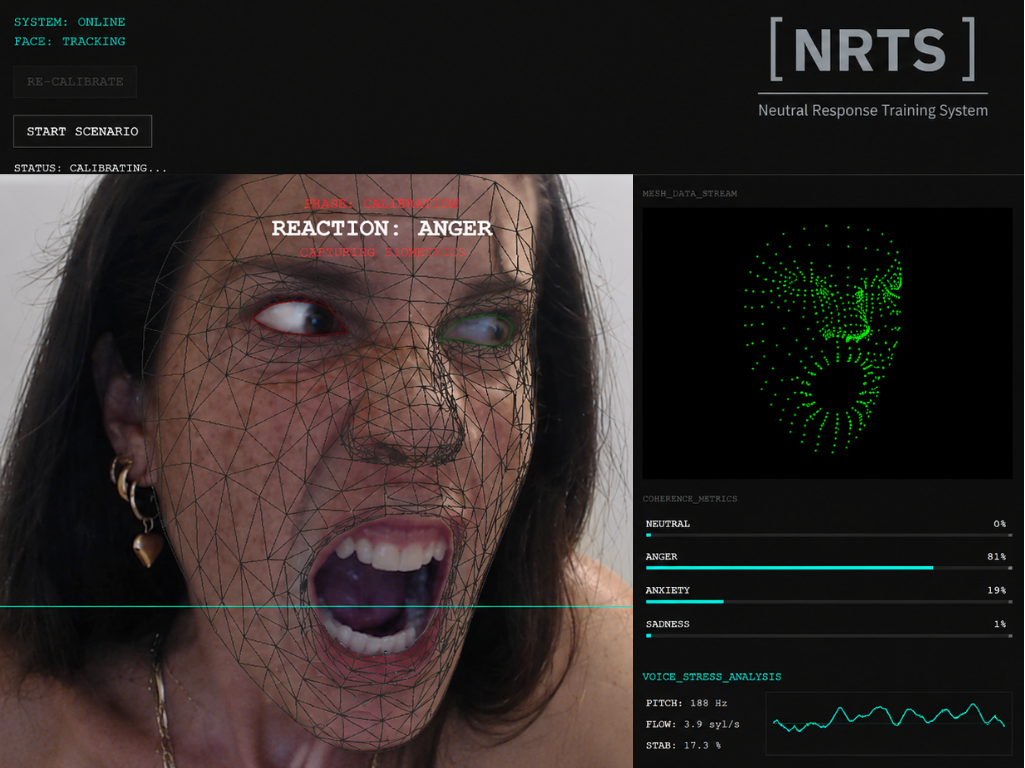1025x768 pixels.
Task: Click the 'CAPTURING BIOMETRICS' overlay text
Action: point(383,252)
